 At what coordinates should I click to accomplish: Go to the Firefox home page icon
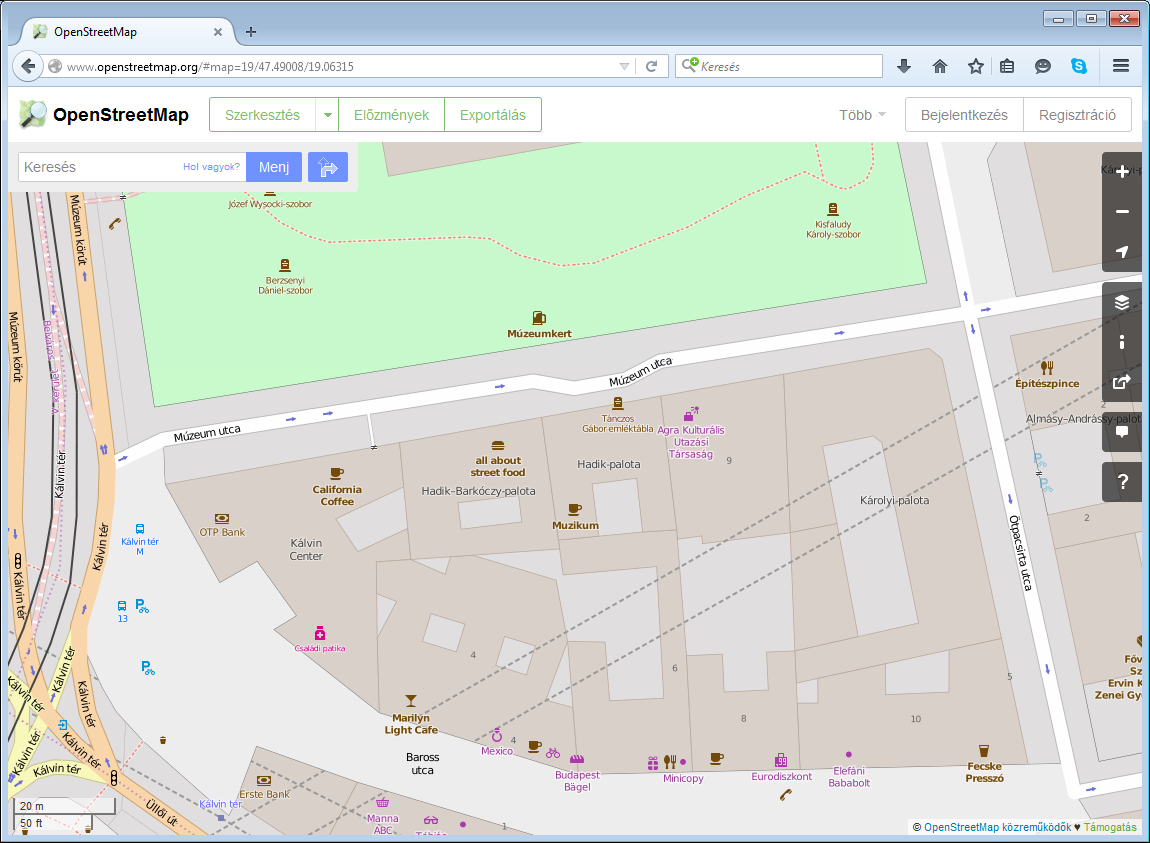(x=940, y=66)
